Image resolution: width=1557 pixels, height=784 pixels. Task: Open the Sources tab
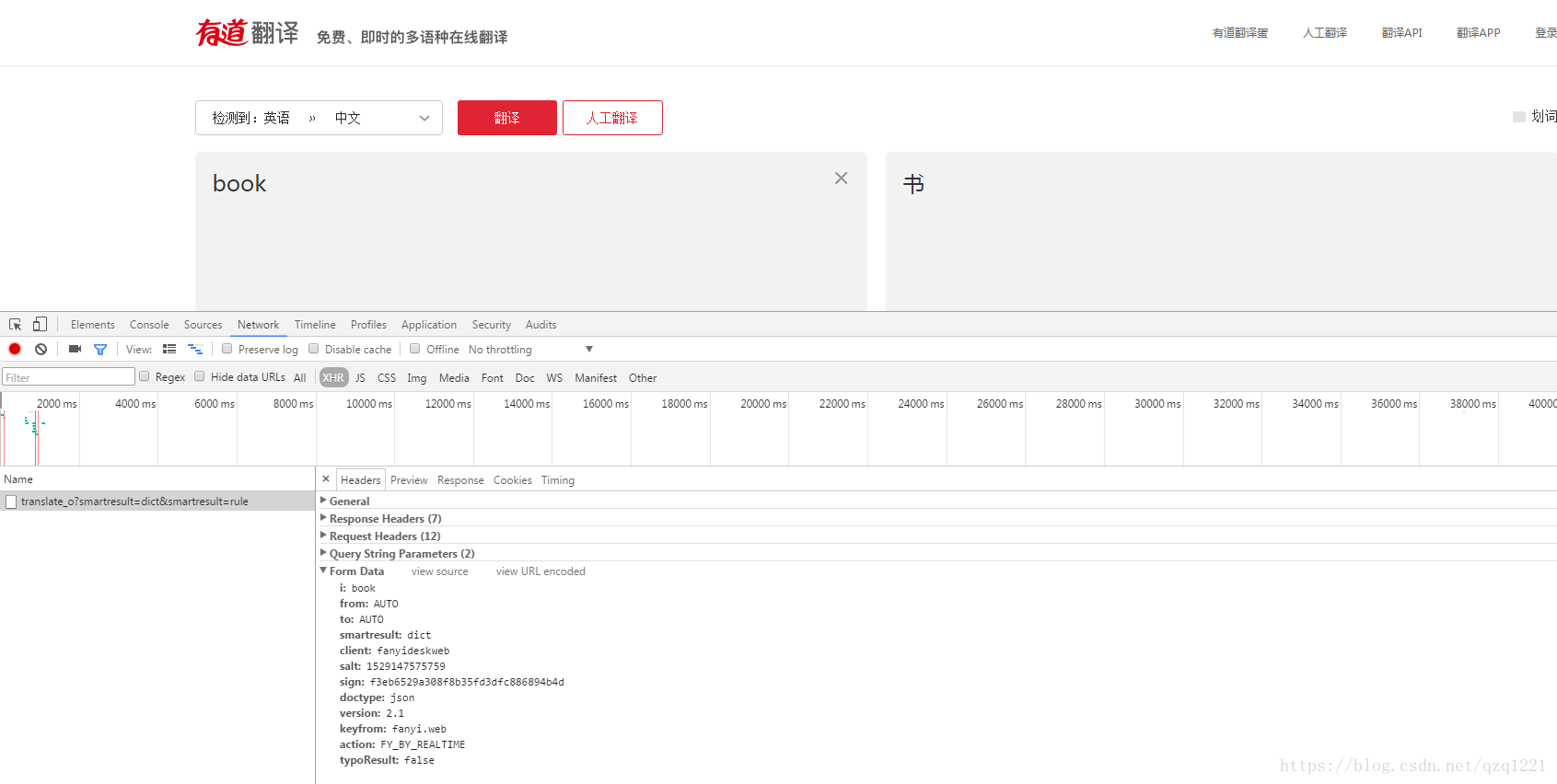point(203,325)
